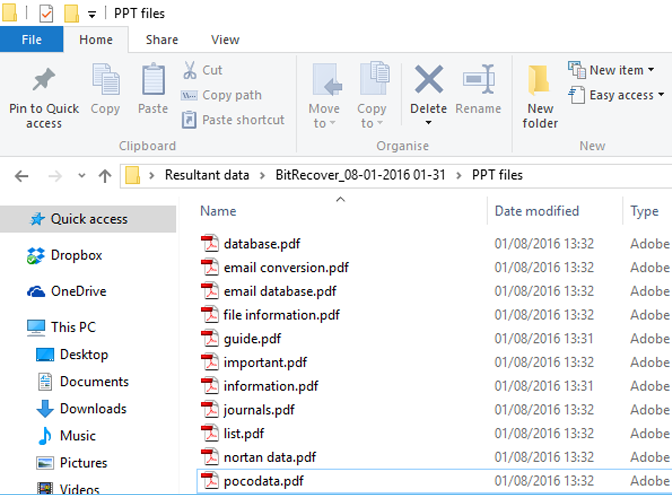Image resolution: width=672 pixels, height=495 pixels.
Task: Click the Copy to icon
Action: 375,78
